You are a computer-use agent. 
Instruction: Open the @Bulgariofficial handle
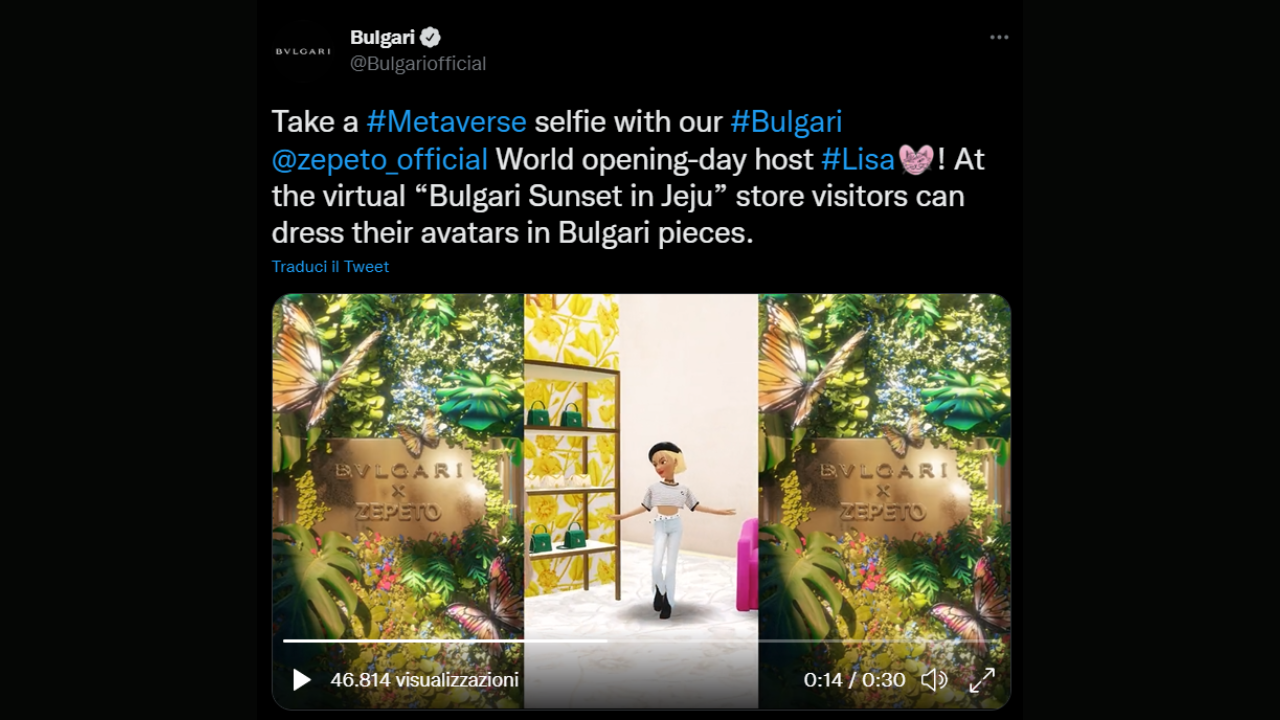pos(418,64)
